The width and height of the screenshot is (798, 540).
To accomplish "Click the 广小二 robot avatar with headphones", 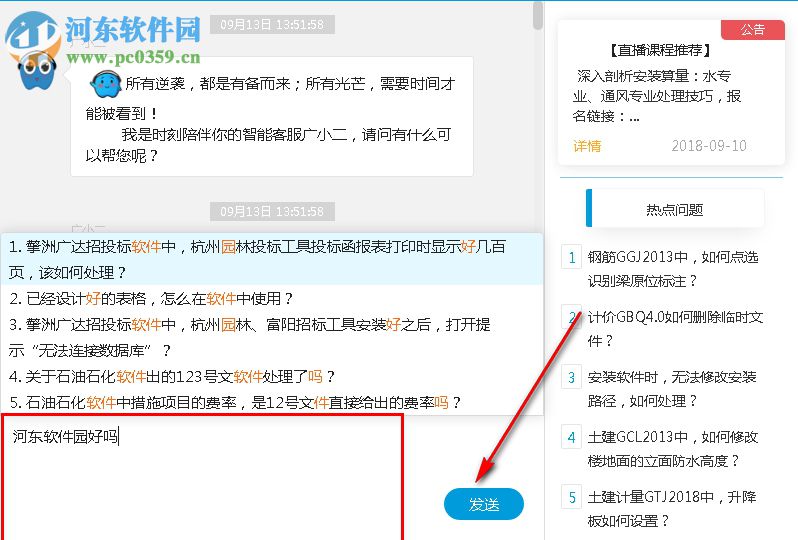I will pos(38,69).
